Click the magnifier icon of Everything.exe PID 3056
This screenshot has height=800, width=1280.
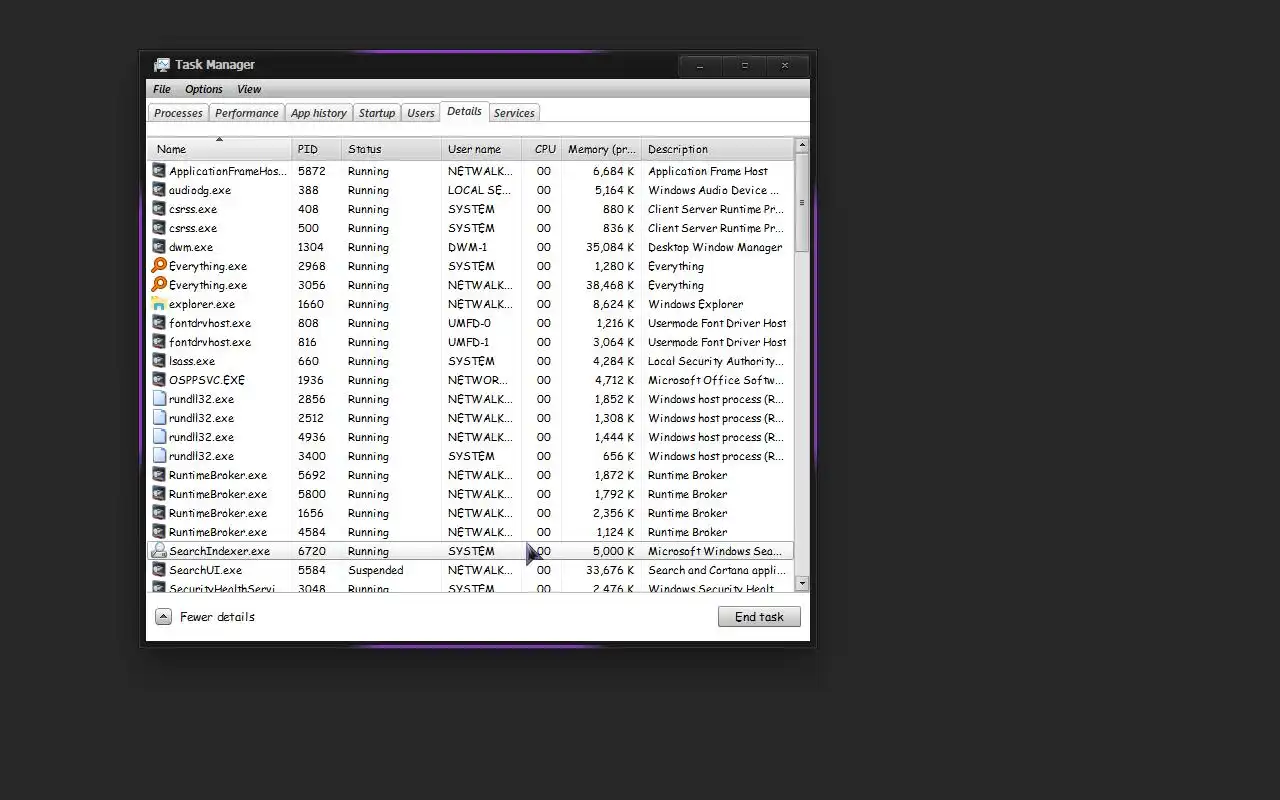(158, 285)
